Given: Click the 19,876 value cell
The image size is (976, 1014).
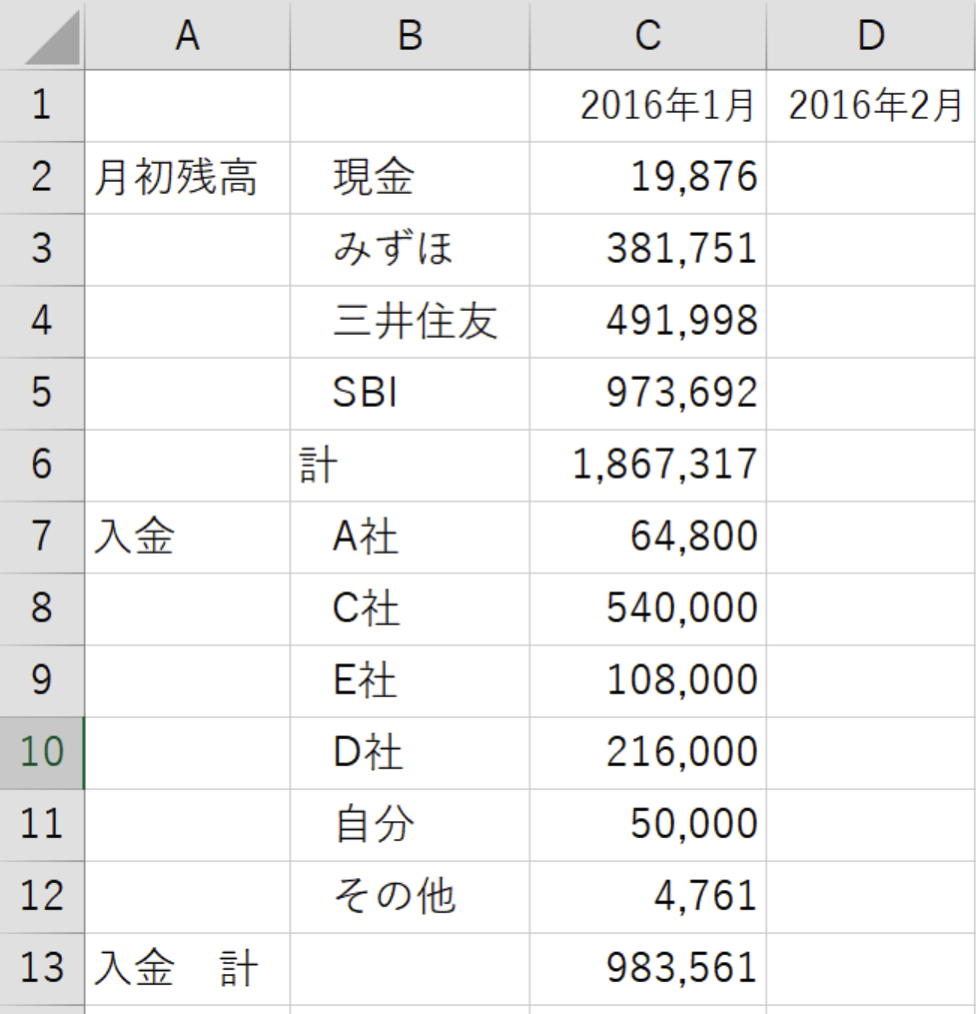Looking at the screenshot, I should tap(648, 178).
